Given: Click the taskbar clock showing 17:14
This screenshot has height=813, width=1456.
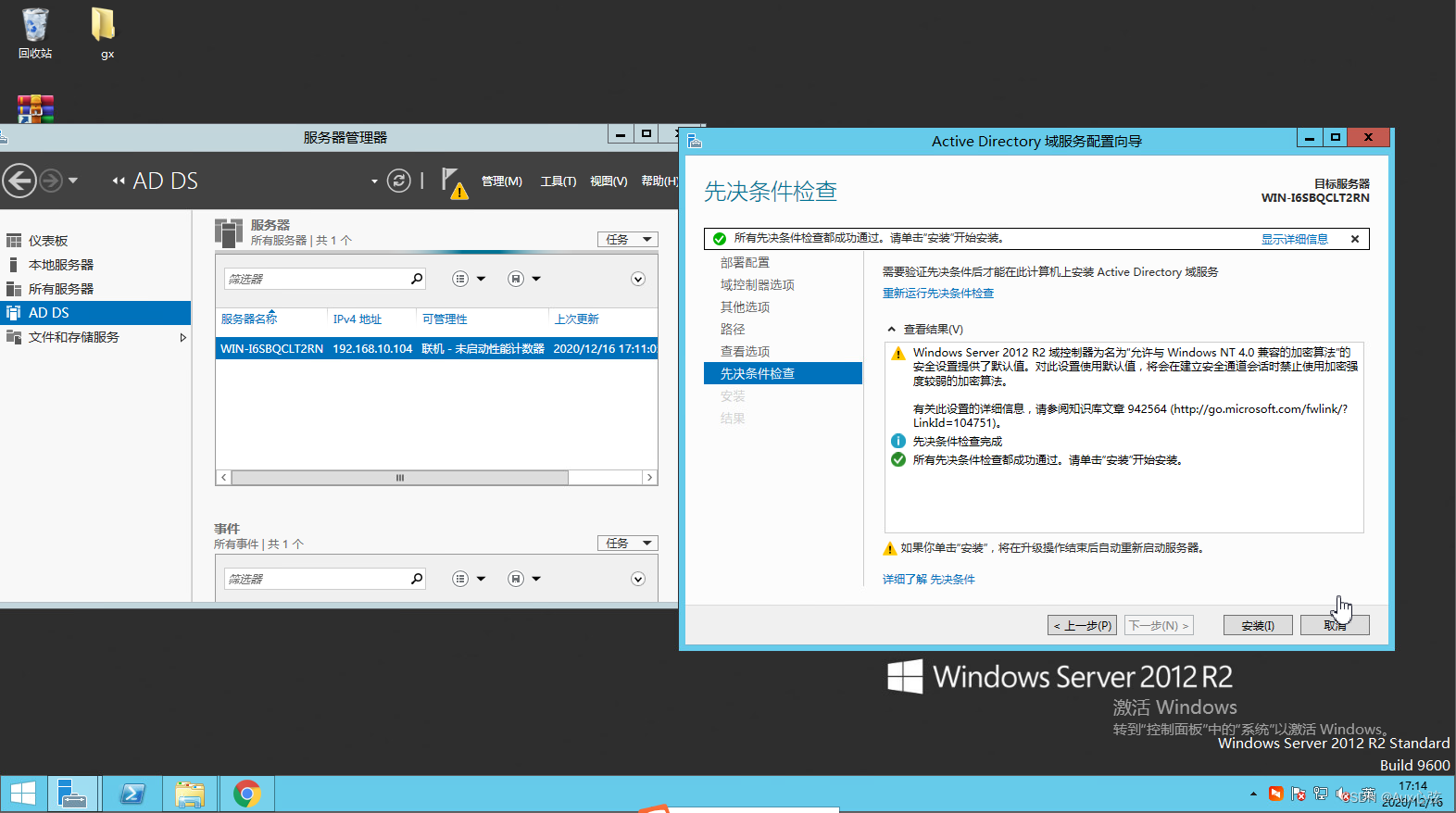Looking at the screenshot, I should (x=1412, y=794).
